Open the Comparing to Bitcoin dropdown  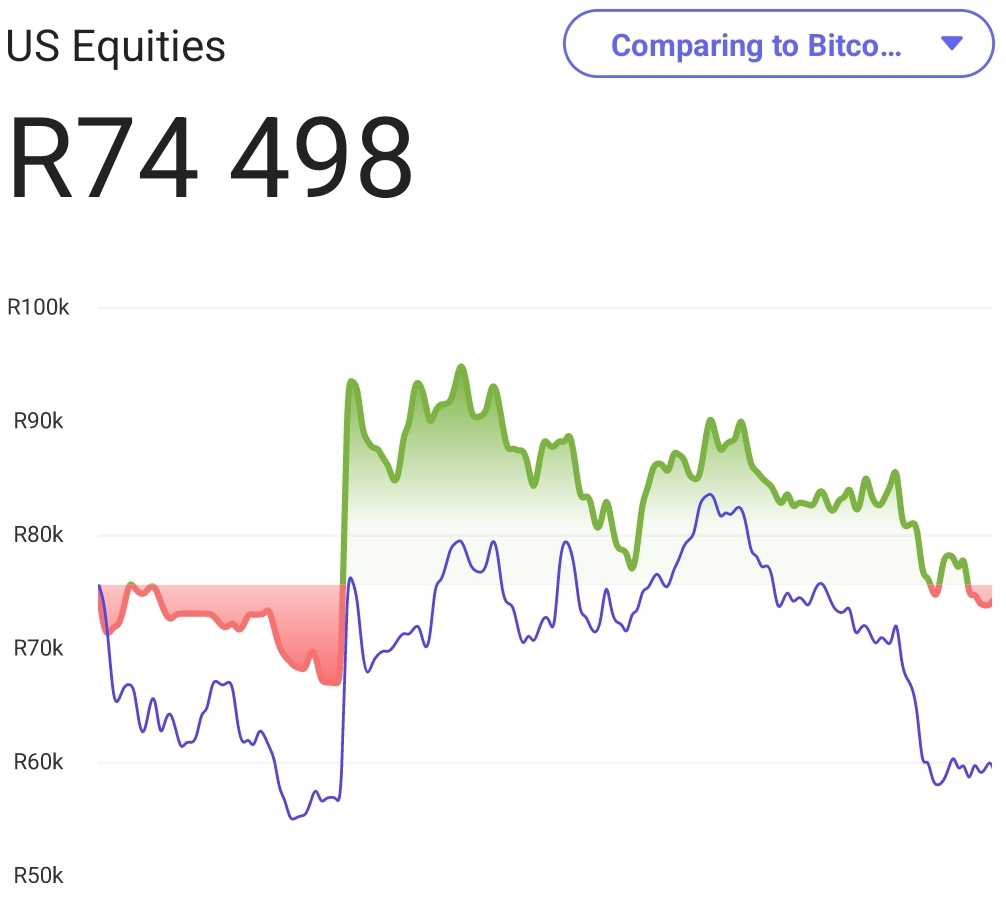(x=780, y=45)
